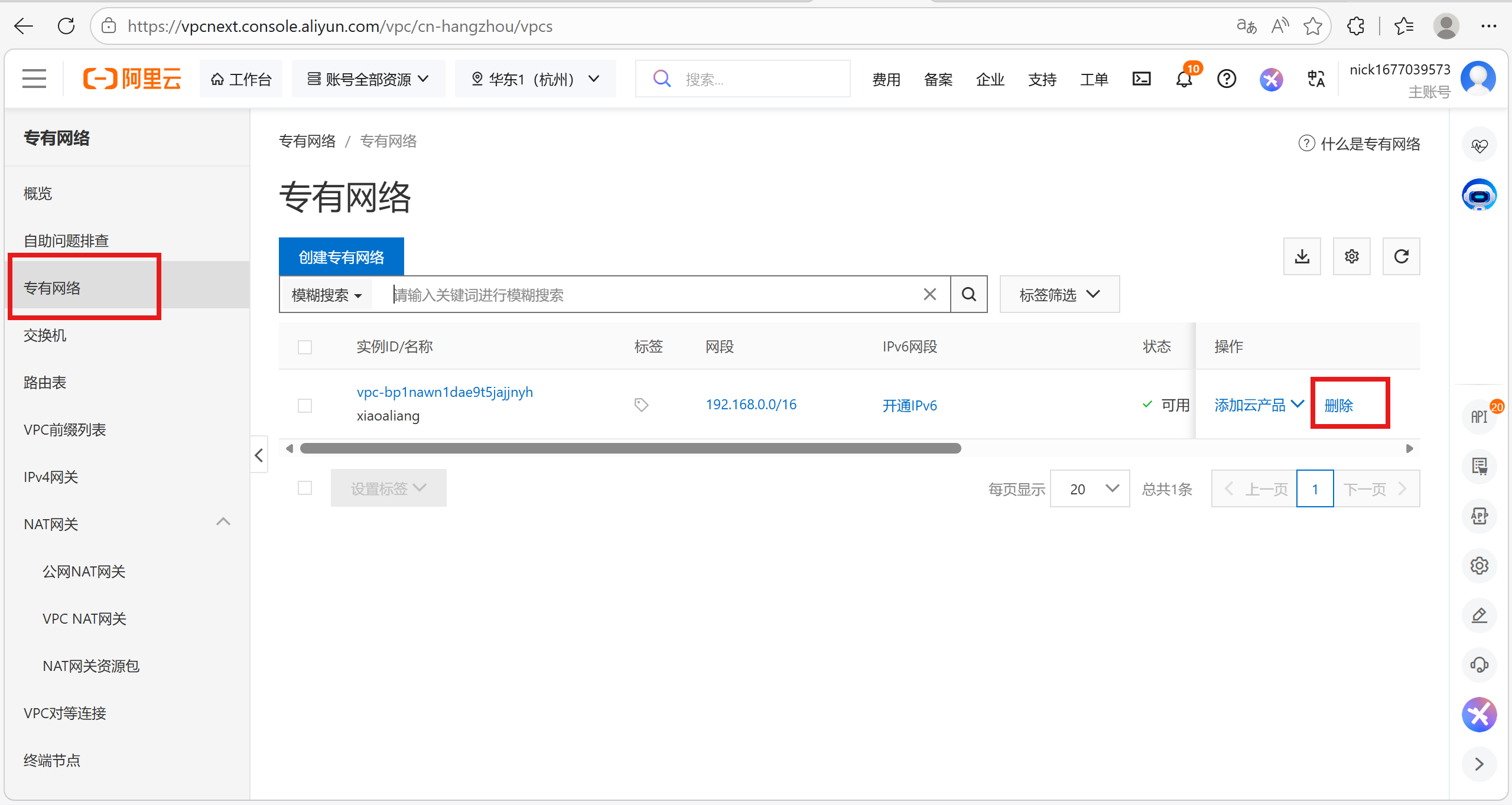Launch Cloud Shell terminal icon in header
1512x805 pixels.
coord(1141,79)
